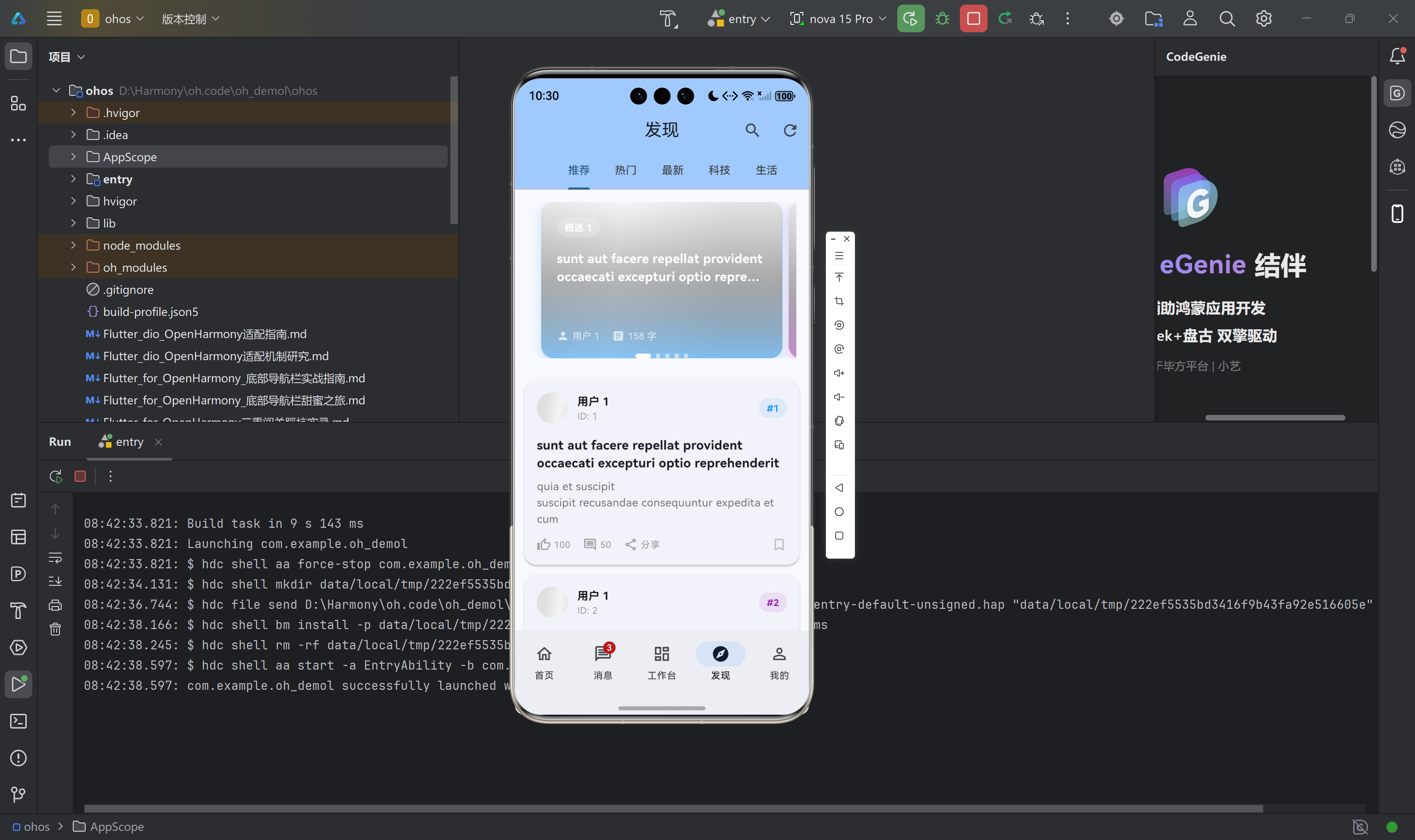Open the CodeGenie panel from the right sidebar
Screen dimensions: 1415x840
pyautogui.click(x=1397, y=93)
